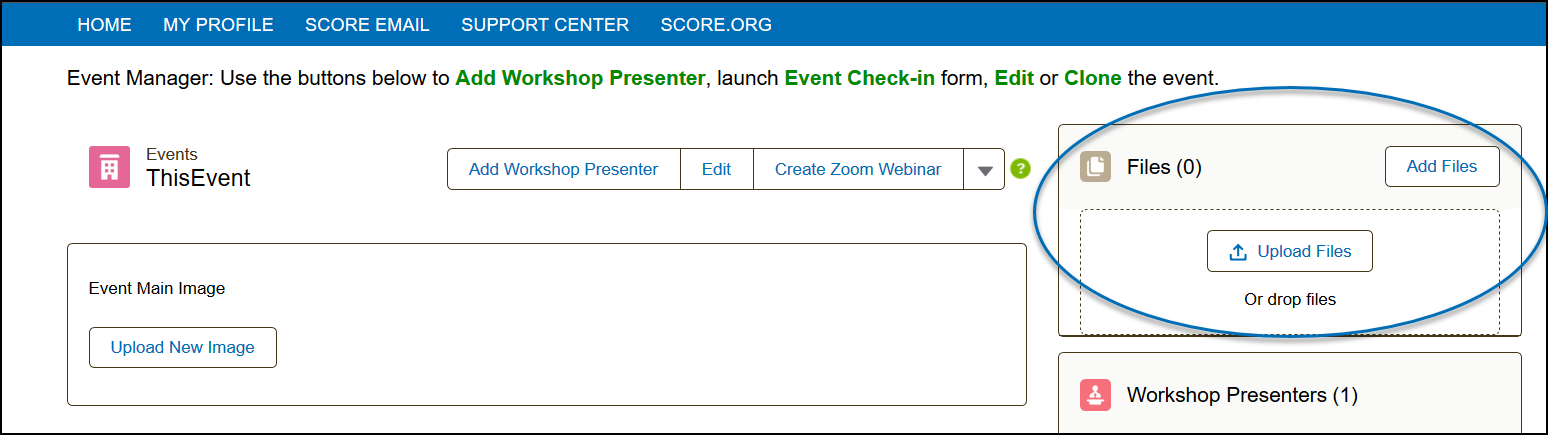Click the Upload Files button
The image size is (1548, 435).
click(x=1289, y=252)
